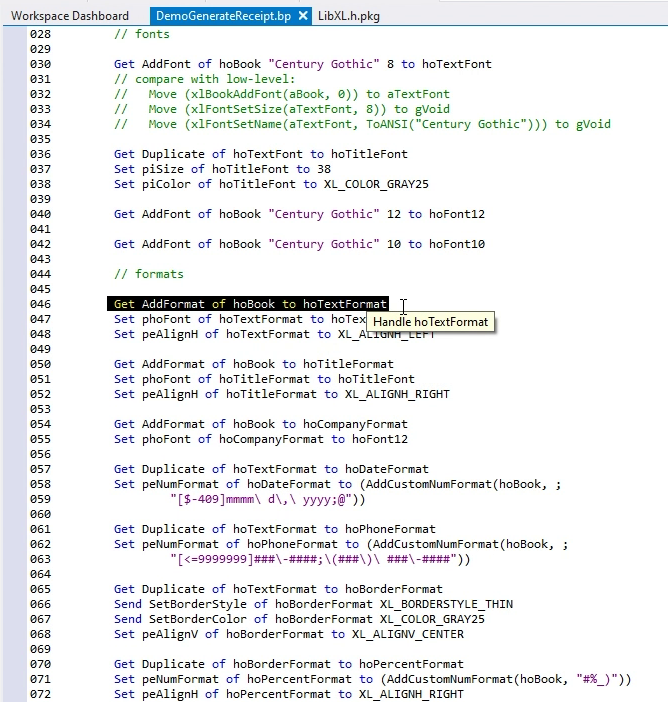Click line number 030 in the gutter

(40, 64)
